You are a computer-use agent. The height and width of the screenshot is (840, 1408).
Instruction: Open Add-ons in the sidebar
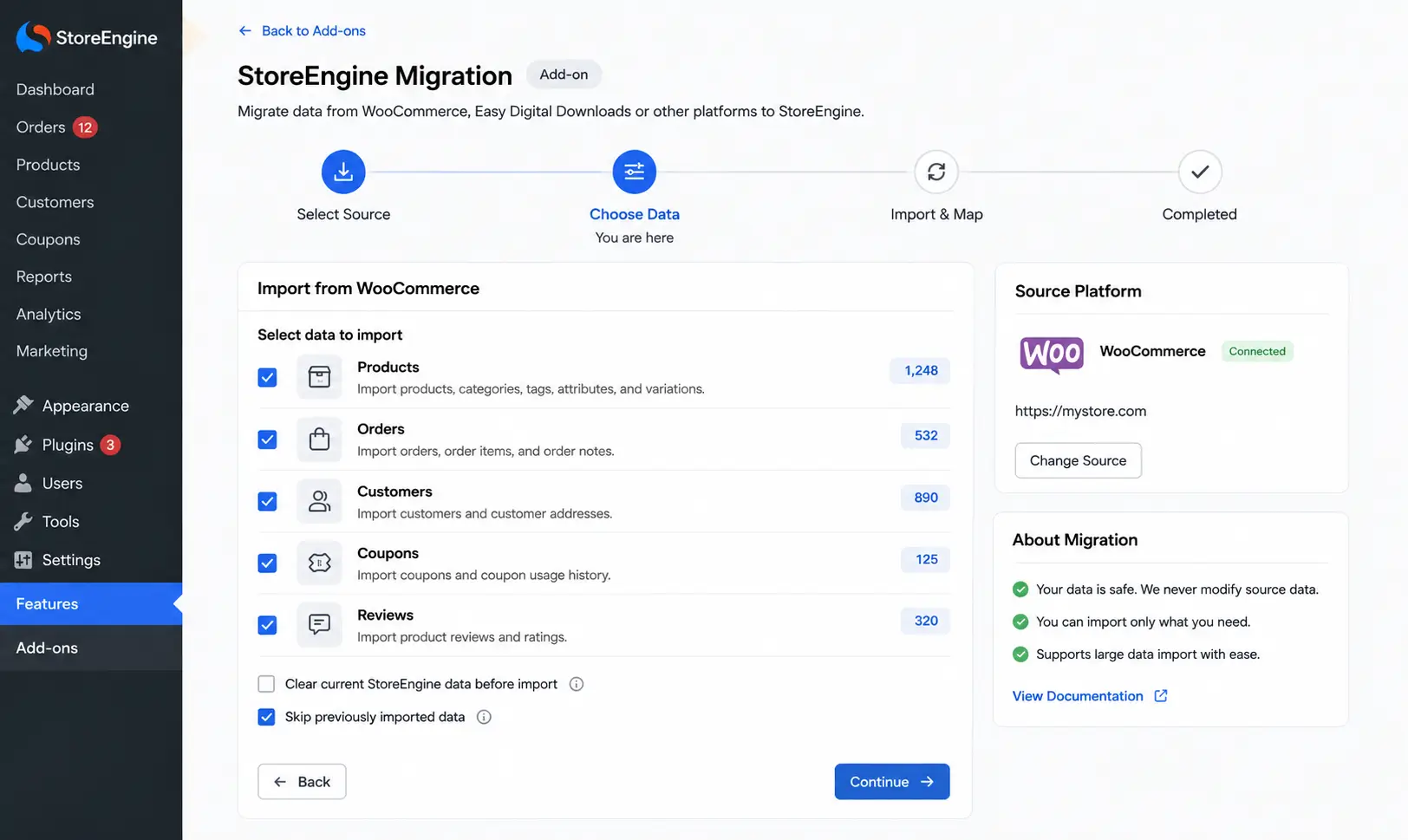point(91,648)
